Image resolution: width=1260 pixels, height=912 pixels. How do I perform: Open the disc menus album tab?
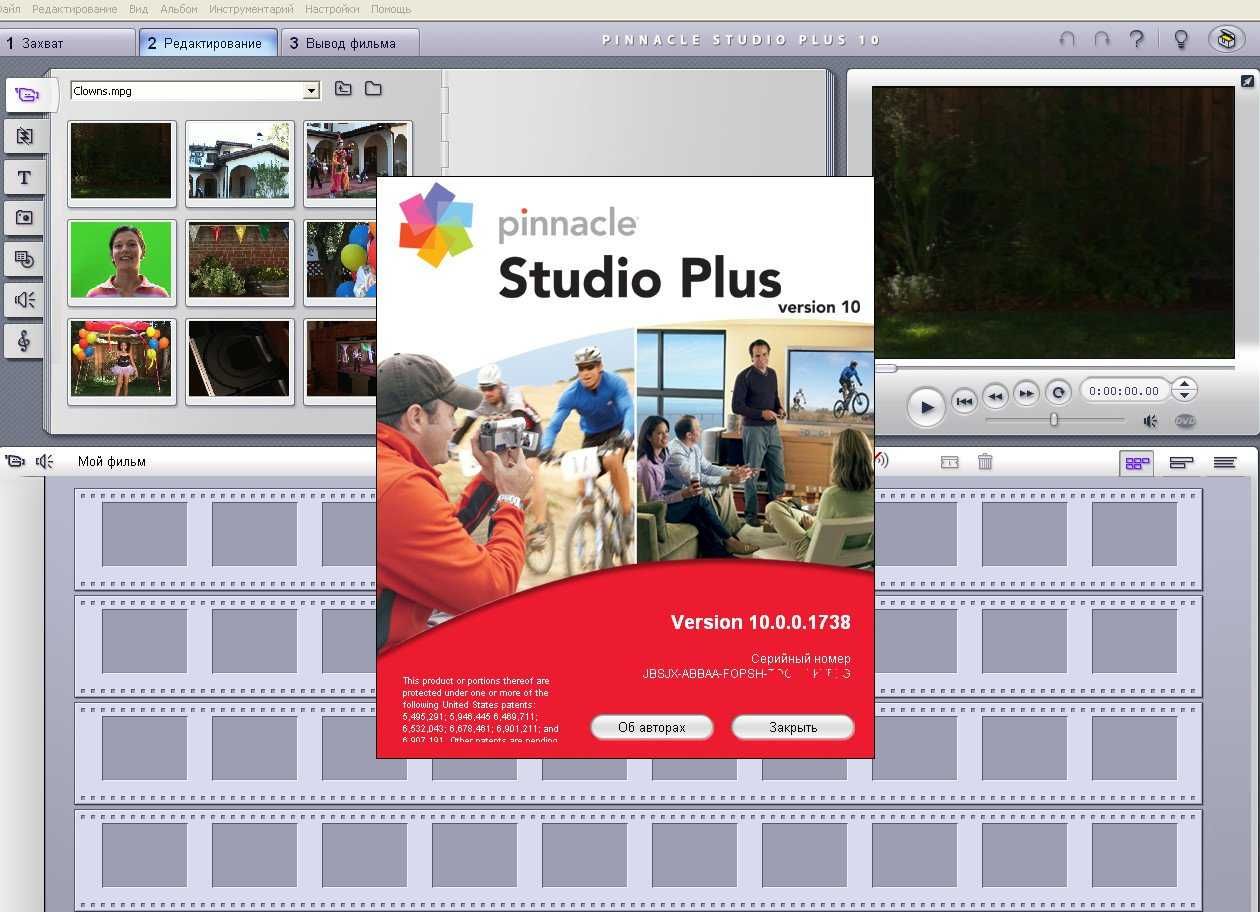(x=25, y=259)
